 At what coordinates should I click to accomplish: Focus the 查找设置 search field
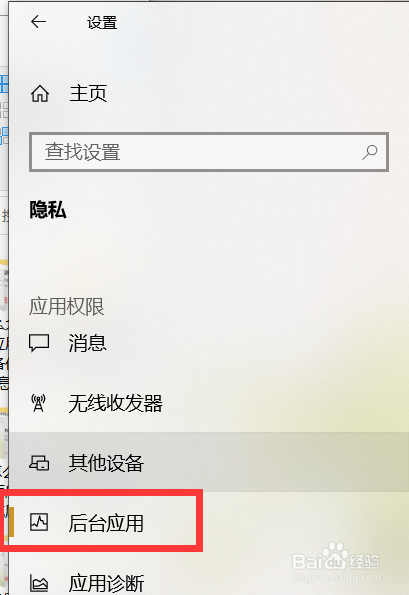click(209, 152)
